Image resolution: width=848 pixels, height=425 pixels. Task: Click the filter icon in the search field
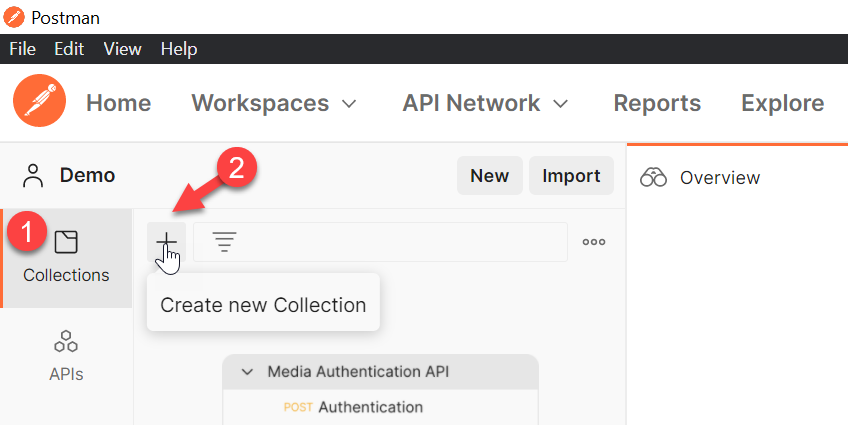[x=224, y=242]
